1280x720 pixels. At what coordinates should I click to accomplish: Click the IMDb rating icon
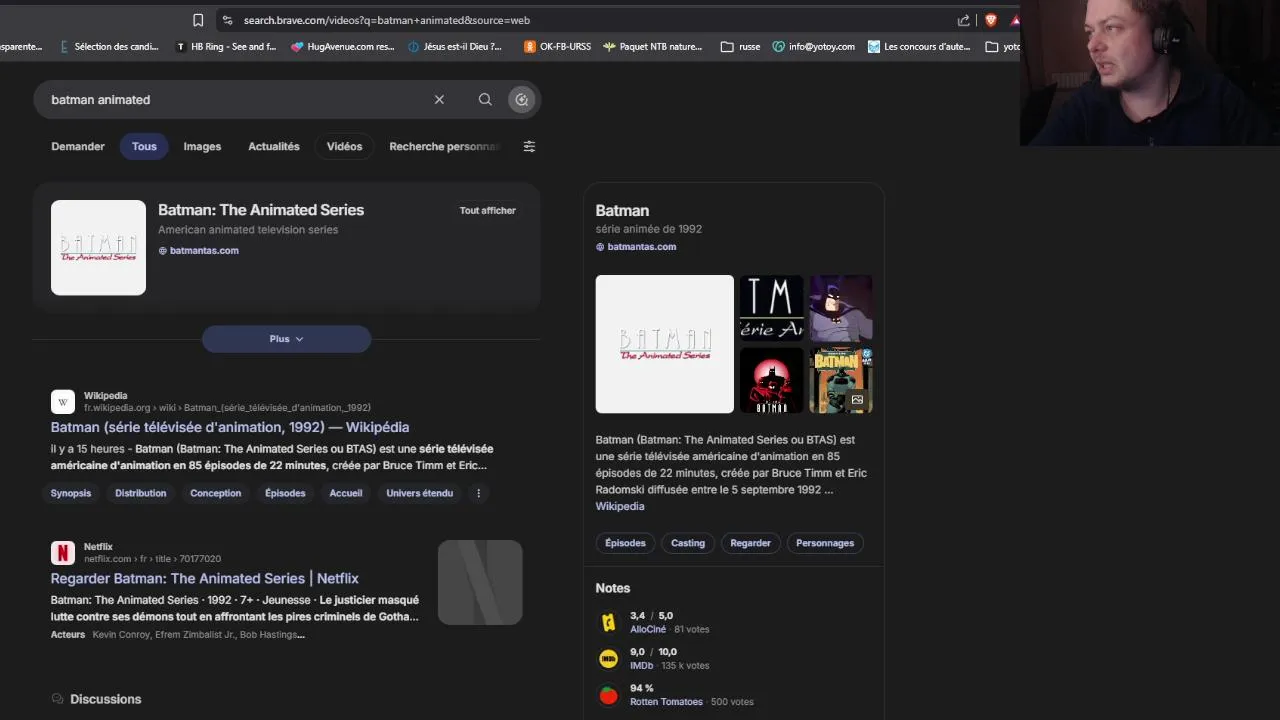pyautogui.click(x=608, y=658)
